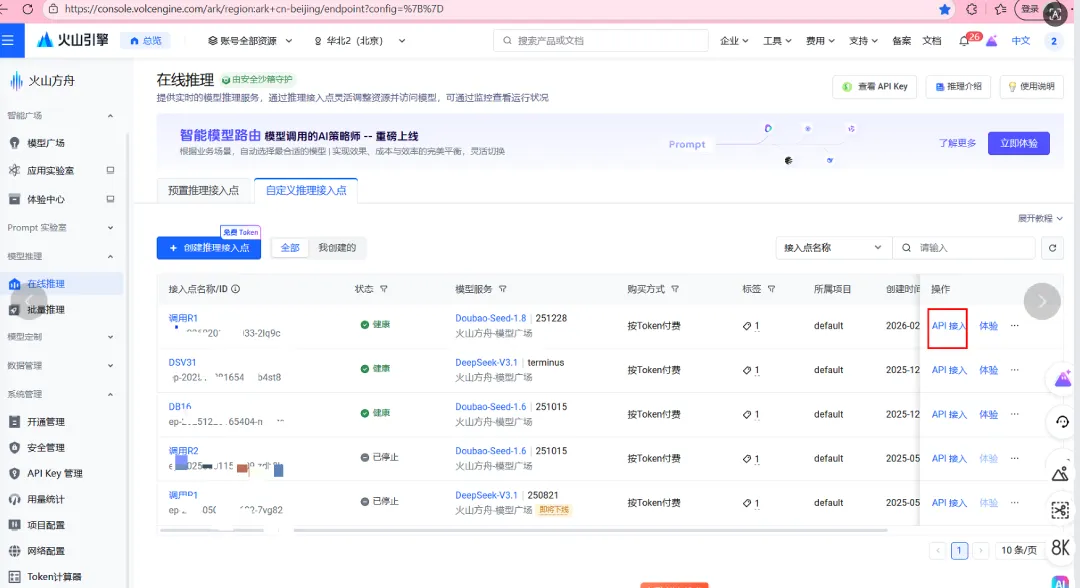The height and width of the screenshot is (588, 1080).
Task: Click 立即体验 in the banner
Action: pos(1019,143)
